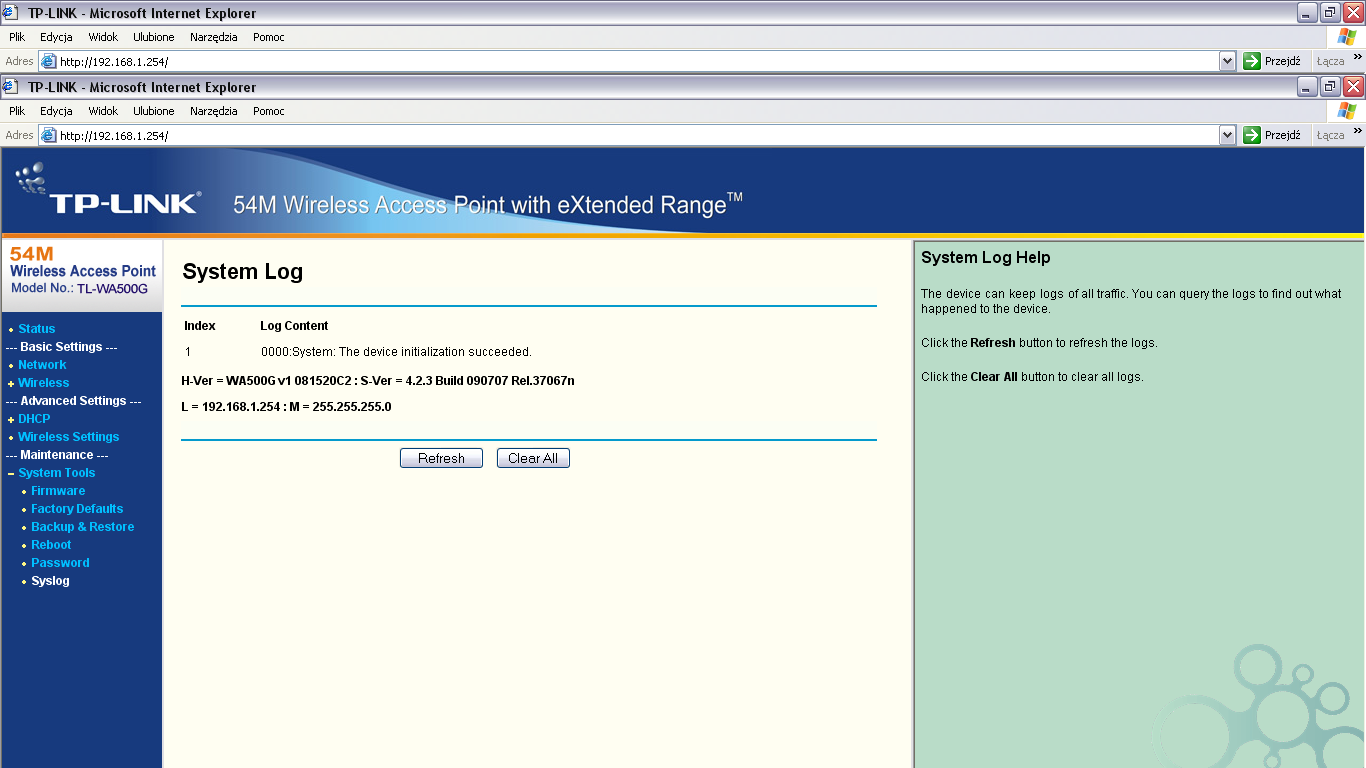Open the Widok menu in the front window
Image resolution: width=1366 pixels, height=768 pixels.
[x=103, y=111]
